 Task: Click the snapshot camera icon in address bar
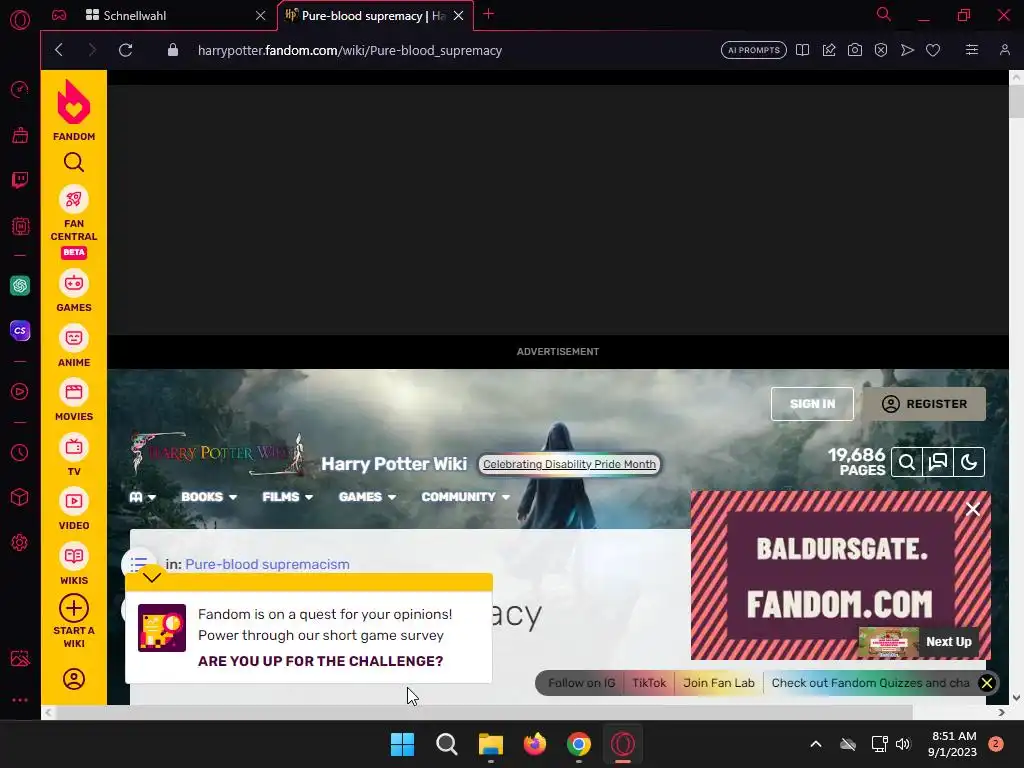[x=854, y=50]
